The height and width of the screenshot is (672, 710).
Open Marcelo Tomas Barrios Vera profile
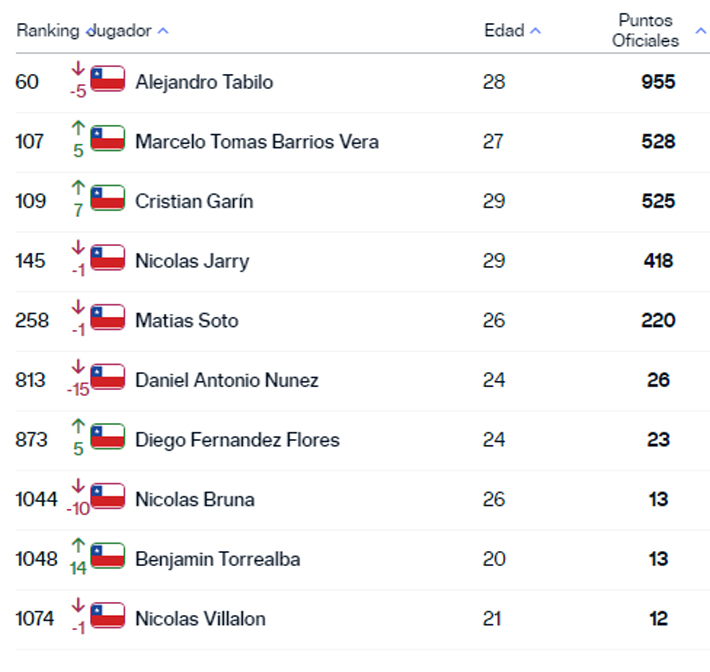pos(257,141)
